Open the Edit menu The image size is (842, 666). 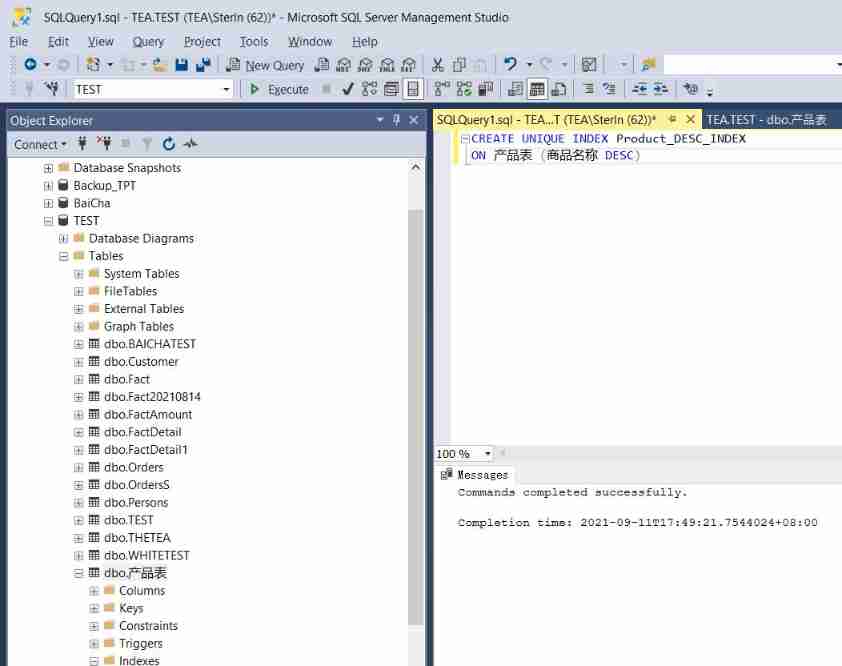tap(58, 41)
